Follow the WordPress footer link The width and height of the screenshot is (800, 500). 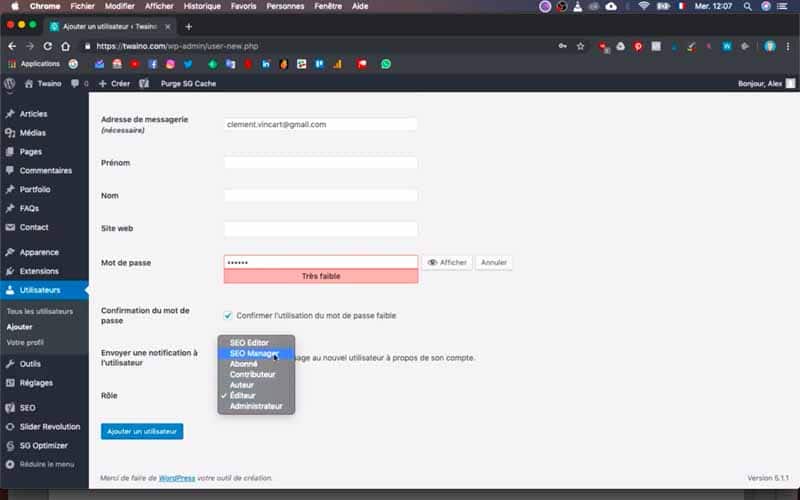177,478
